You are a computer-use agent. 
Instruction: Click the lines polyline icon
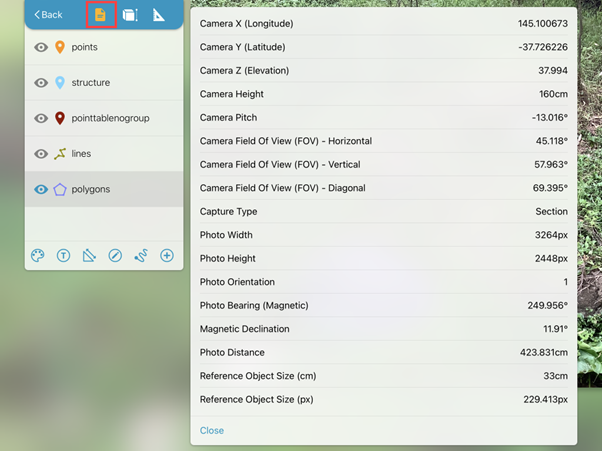pos(60,154)
